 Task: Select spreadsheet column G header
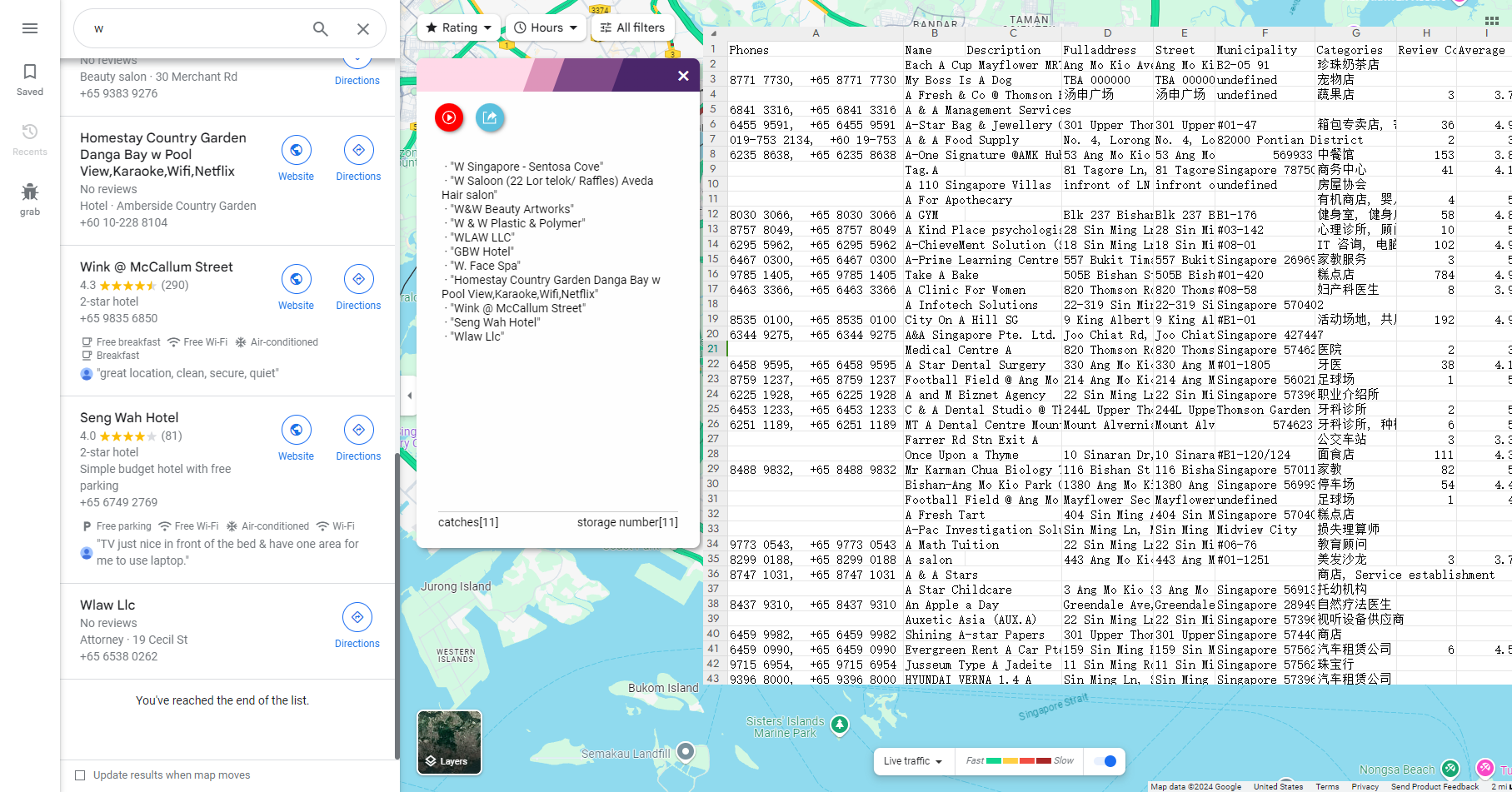click(x=1355, y=33)
